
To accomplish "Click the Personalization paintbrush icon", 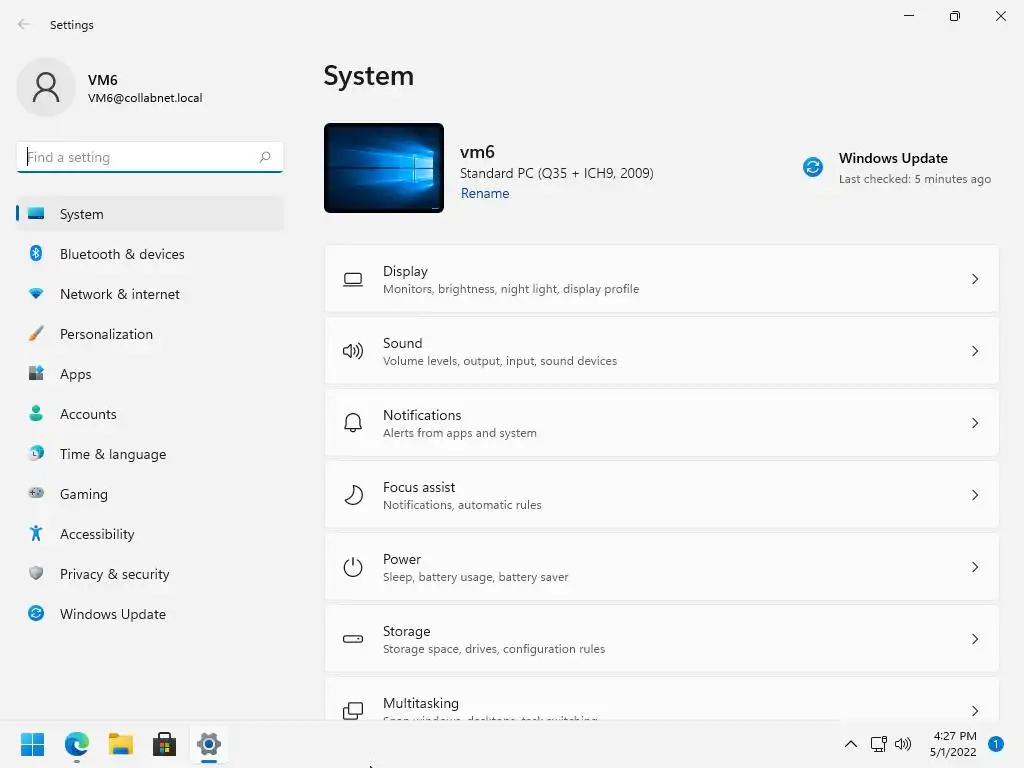I will (x=36, y=334).
